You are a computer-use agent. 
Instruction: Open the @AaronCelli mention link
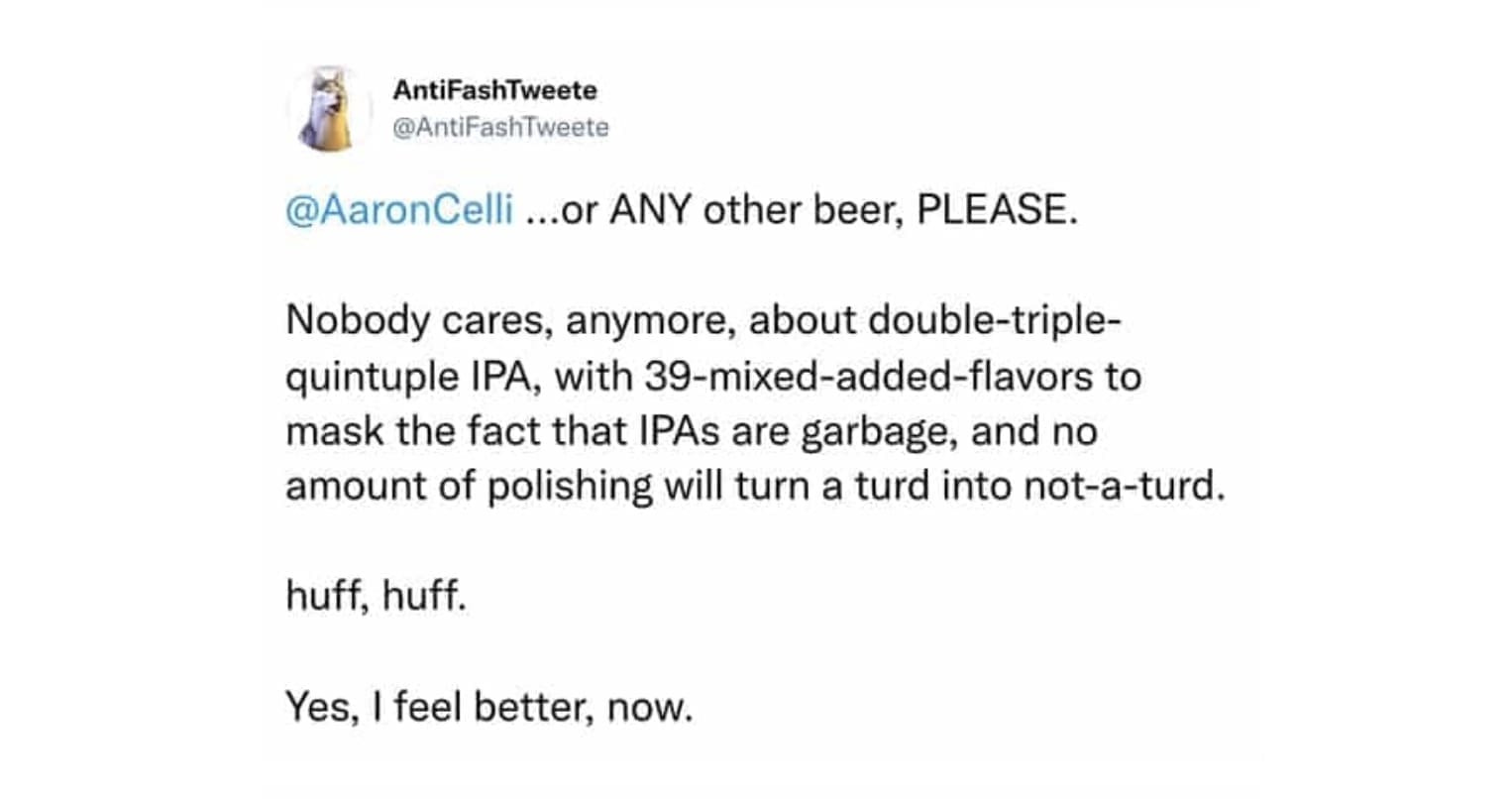[x=399, y=211]
